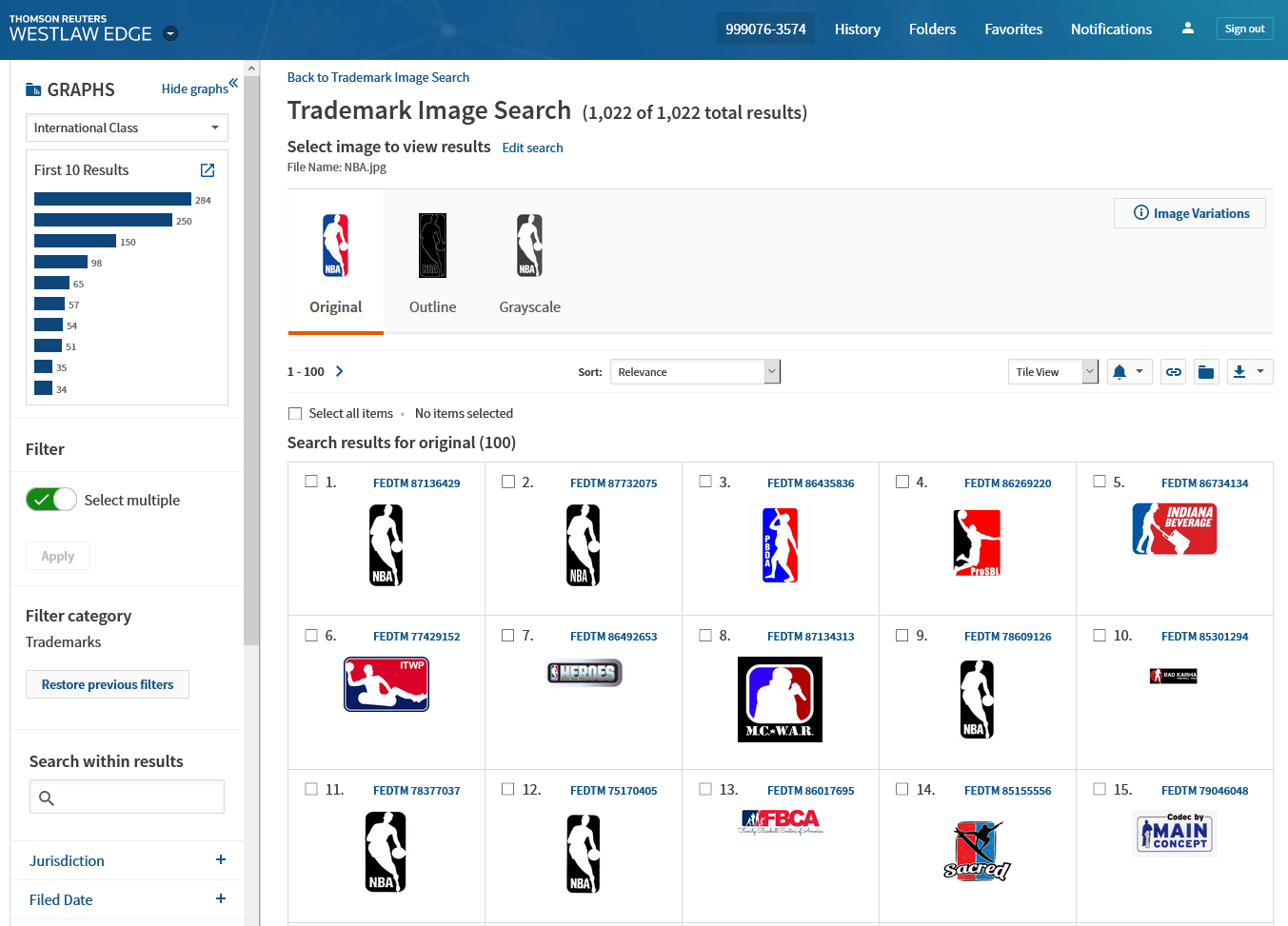Click the Graphs folder icon
Screen dimensions: 1288x926
pyautogui.click(x=33, y=89)
